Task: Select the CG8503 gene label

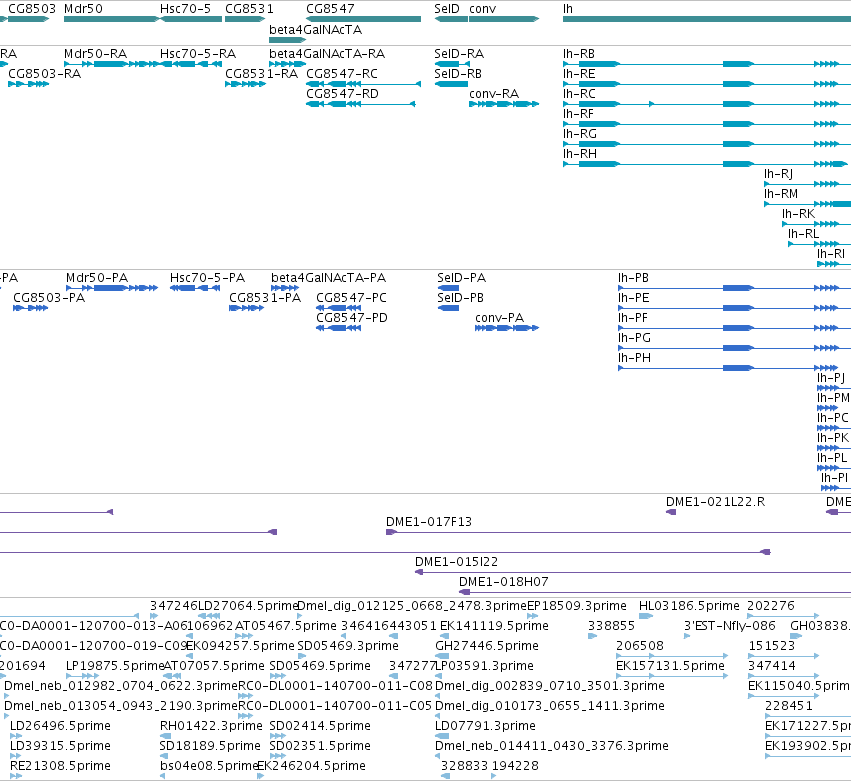Action: click(32, 9)
